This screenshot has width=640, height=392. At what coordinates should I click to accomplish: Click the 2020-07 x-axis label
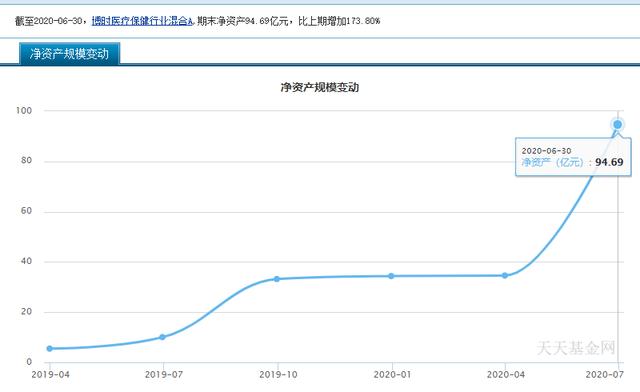pos(604,374)
